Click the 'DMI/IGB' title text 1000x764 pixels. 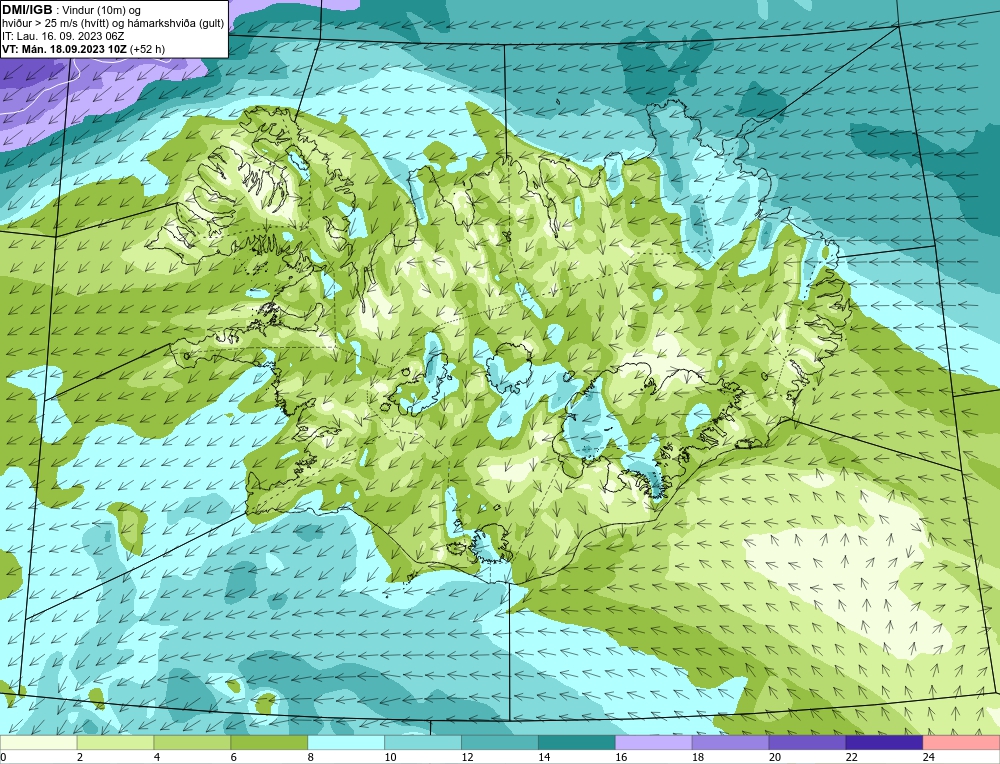click(x=27, y=10)
